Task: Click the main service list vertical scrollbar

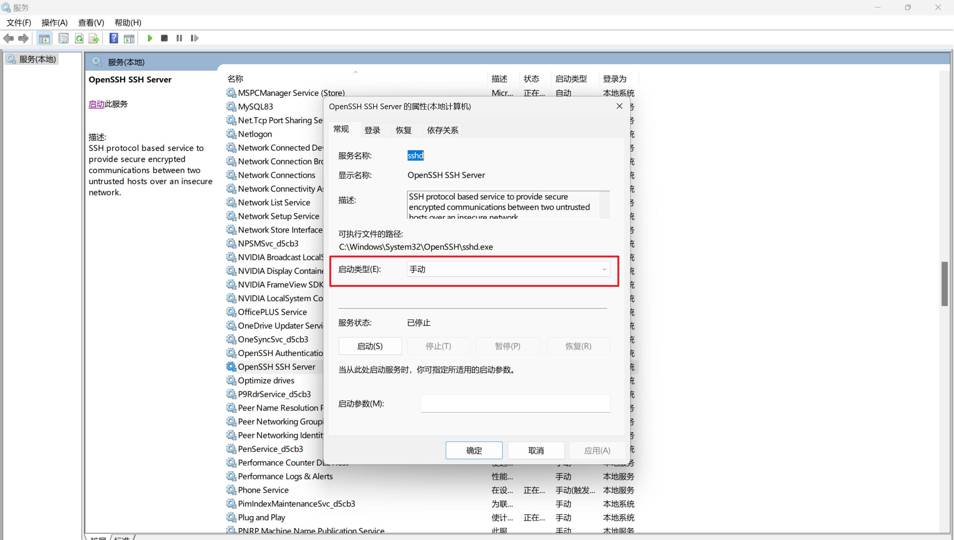Action: (944, 284)
